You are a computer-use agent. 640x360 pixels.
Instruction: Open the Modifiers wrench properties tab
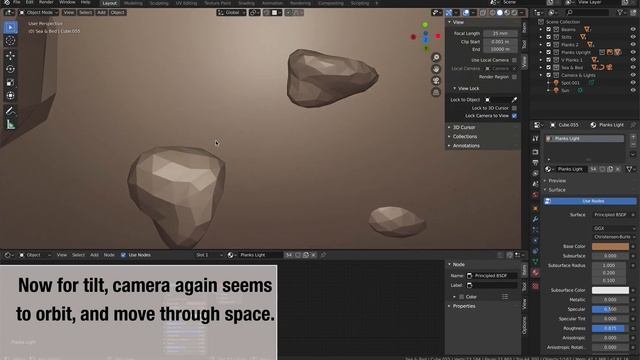(535, 219)
